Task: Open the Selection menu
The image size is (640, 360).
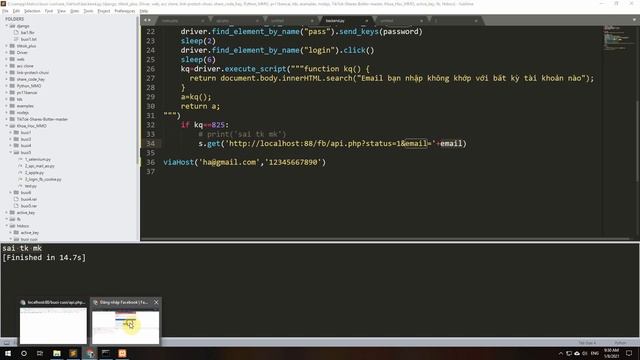Action: [x=32, y=11]
